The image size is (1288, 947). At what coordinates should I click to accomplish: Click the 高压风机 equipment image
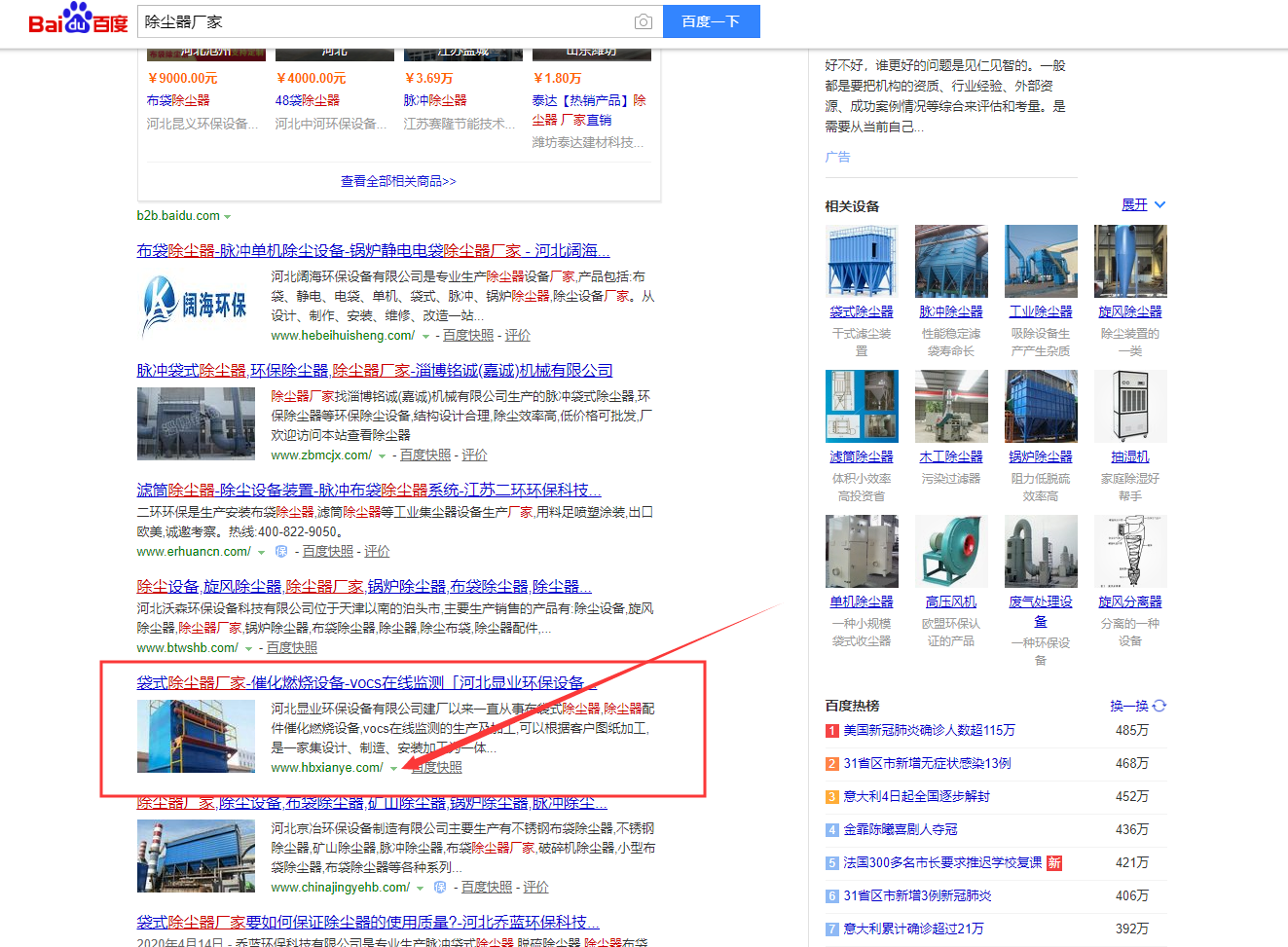[x=951, y=551]
